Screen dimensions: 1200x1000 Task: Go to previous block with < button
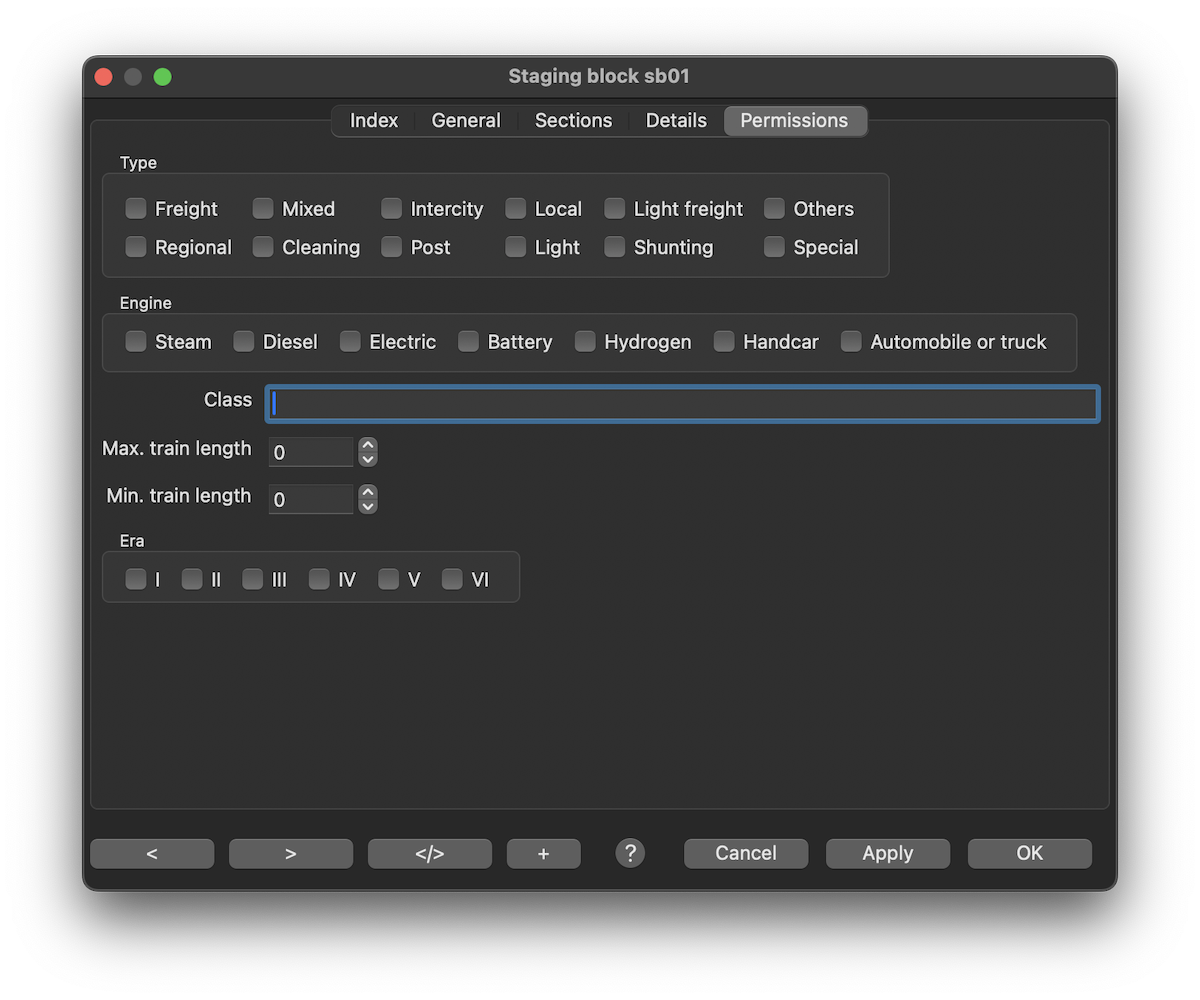pyautogui.click(x=152, y=853)
